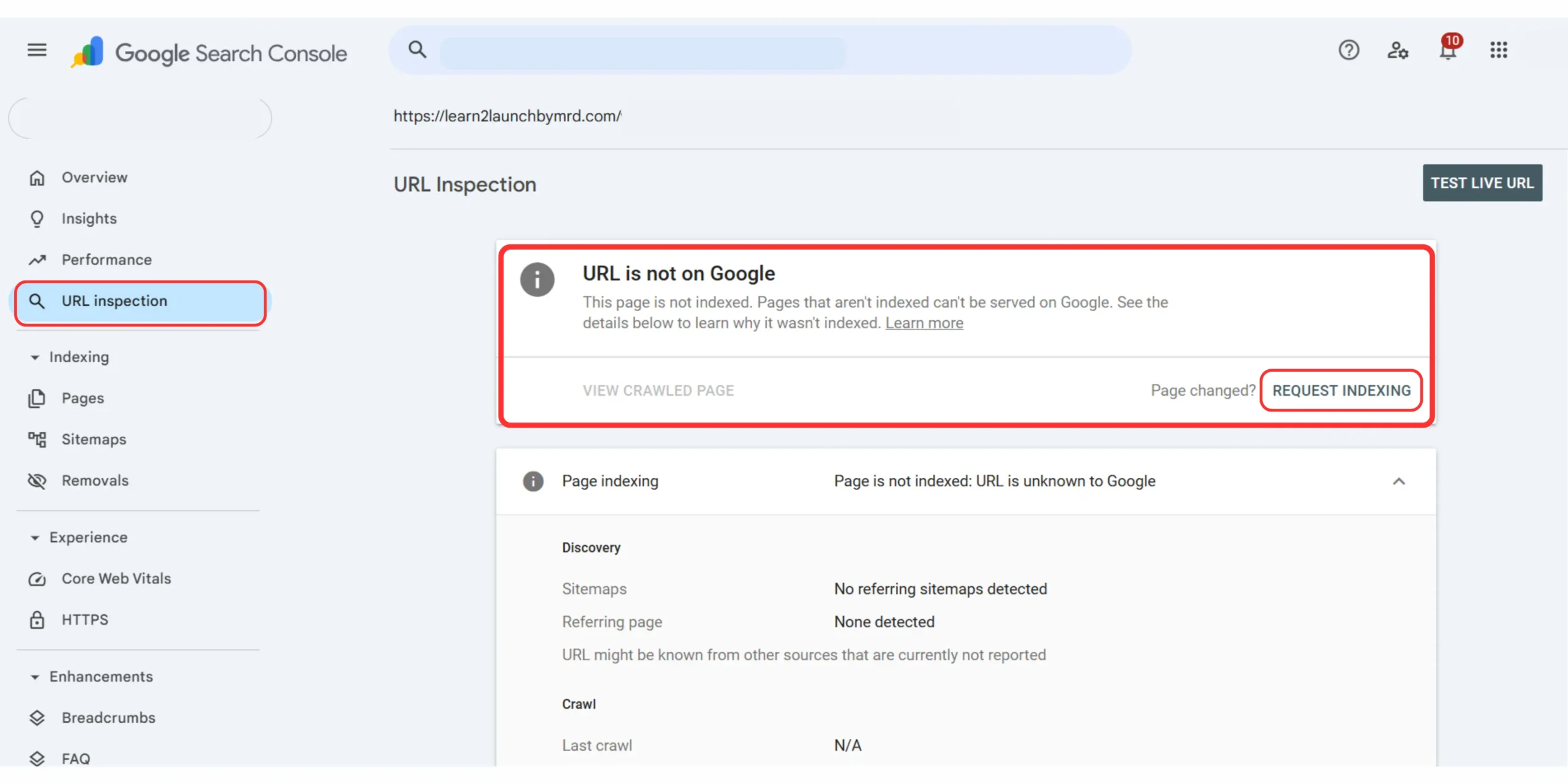Click the 'Page changed?' text

[1202, 391]
